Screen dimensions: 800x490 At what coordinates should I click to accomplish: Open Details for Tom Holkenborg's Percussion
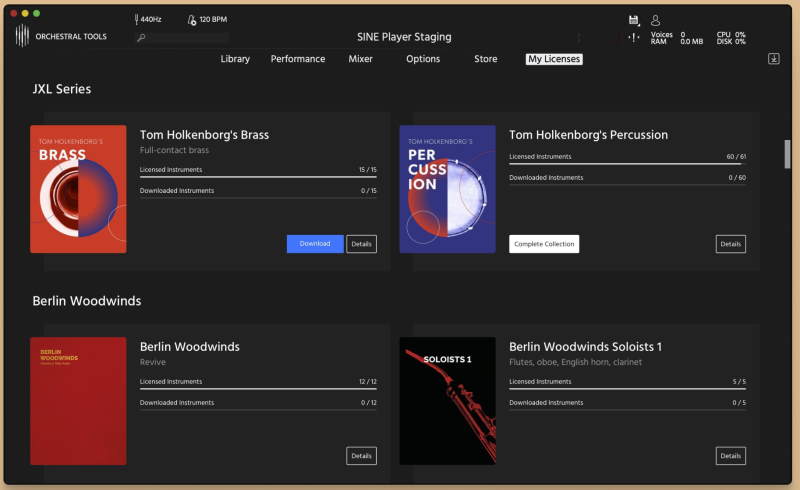click(731, 244)
